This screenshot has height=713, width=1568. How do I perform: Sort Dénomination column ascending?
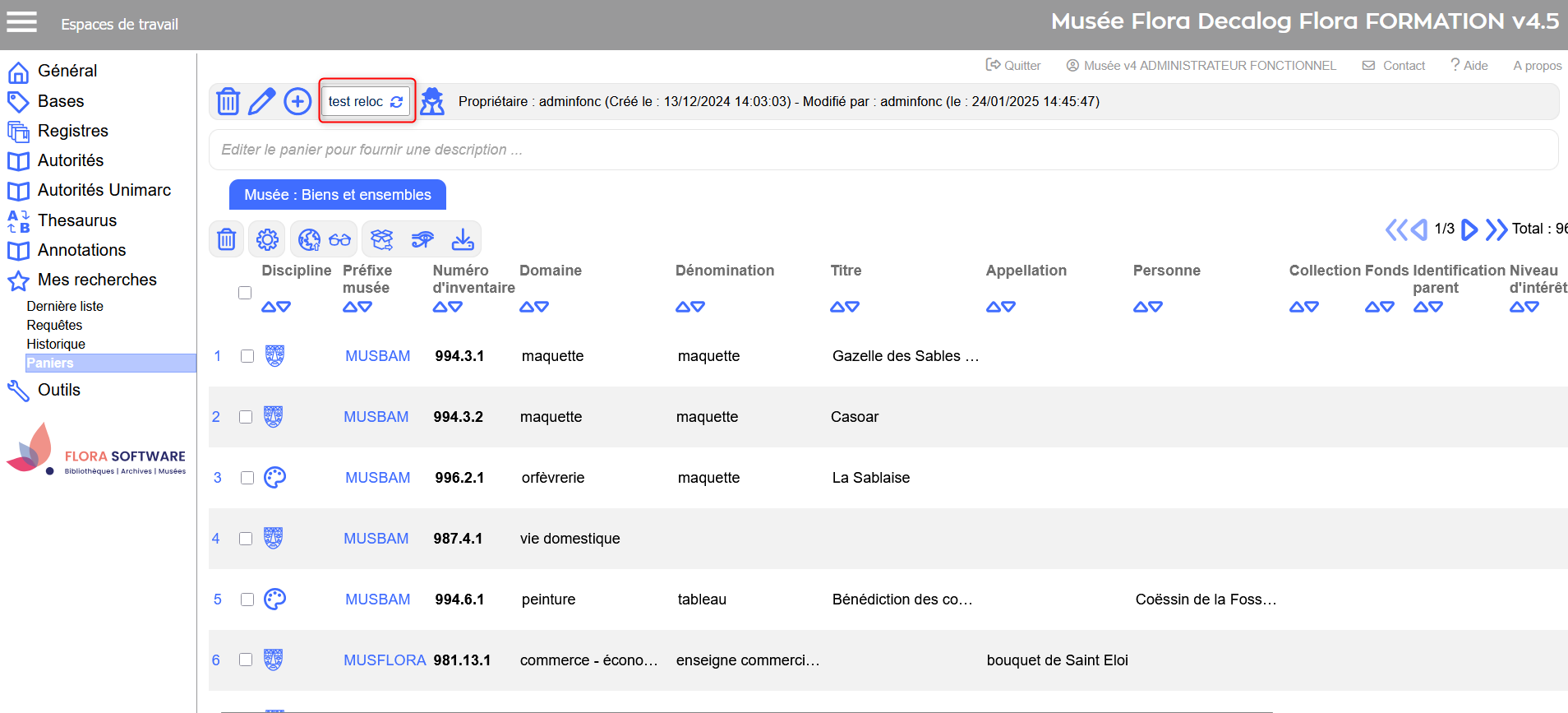[x=682, y=307]
